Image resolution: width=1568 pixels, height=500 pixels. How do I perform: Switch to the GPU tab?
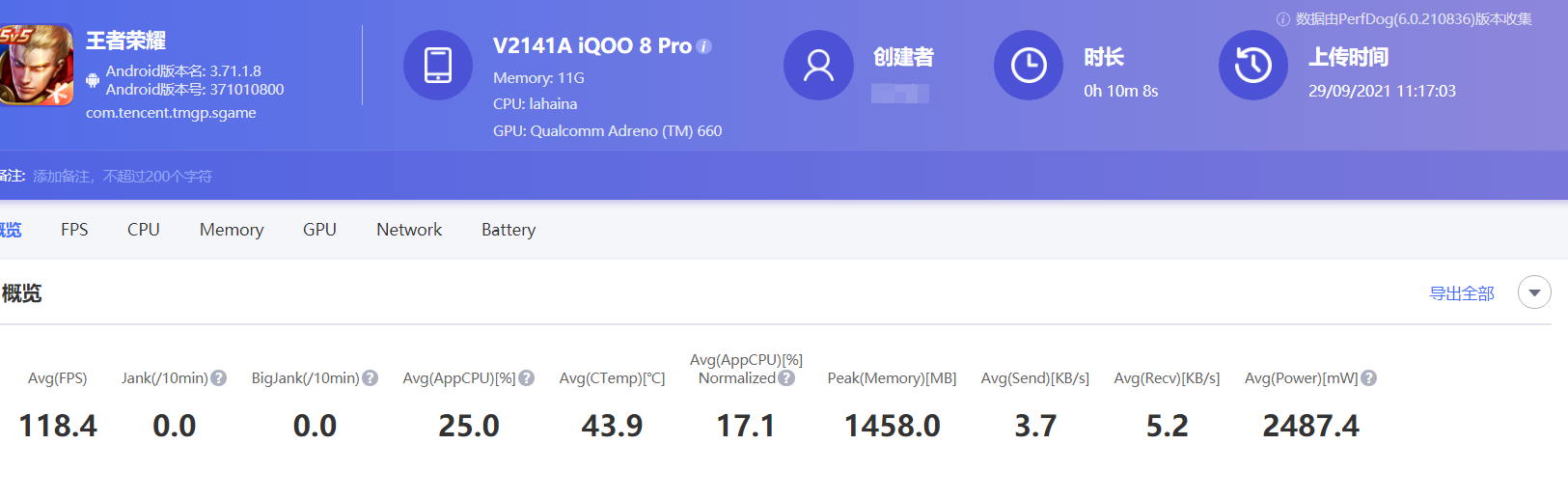tap(319, 230)
